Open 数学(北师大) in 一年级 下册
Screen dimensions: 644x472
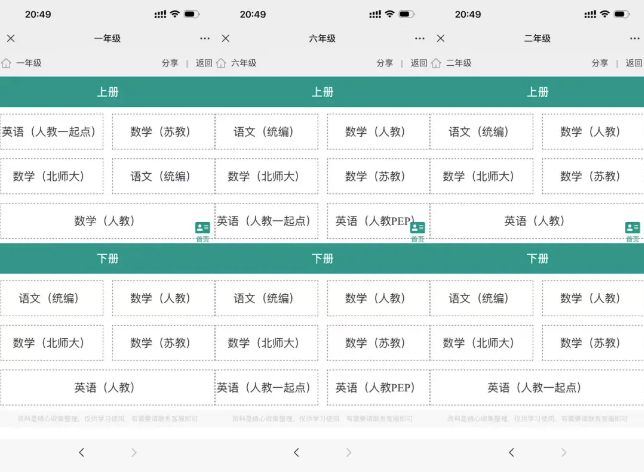pyautogui.click(x=52, y=343)
